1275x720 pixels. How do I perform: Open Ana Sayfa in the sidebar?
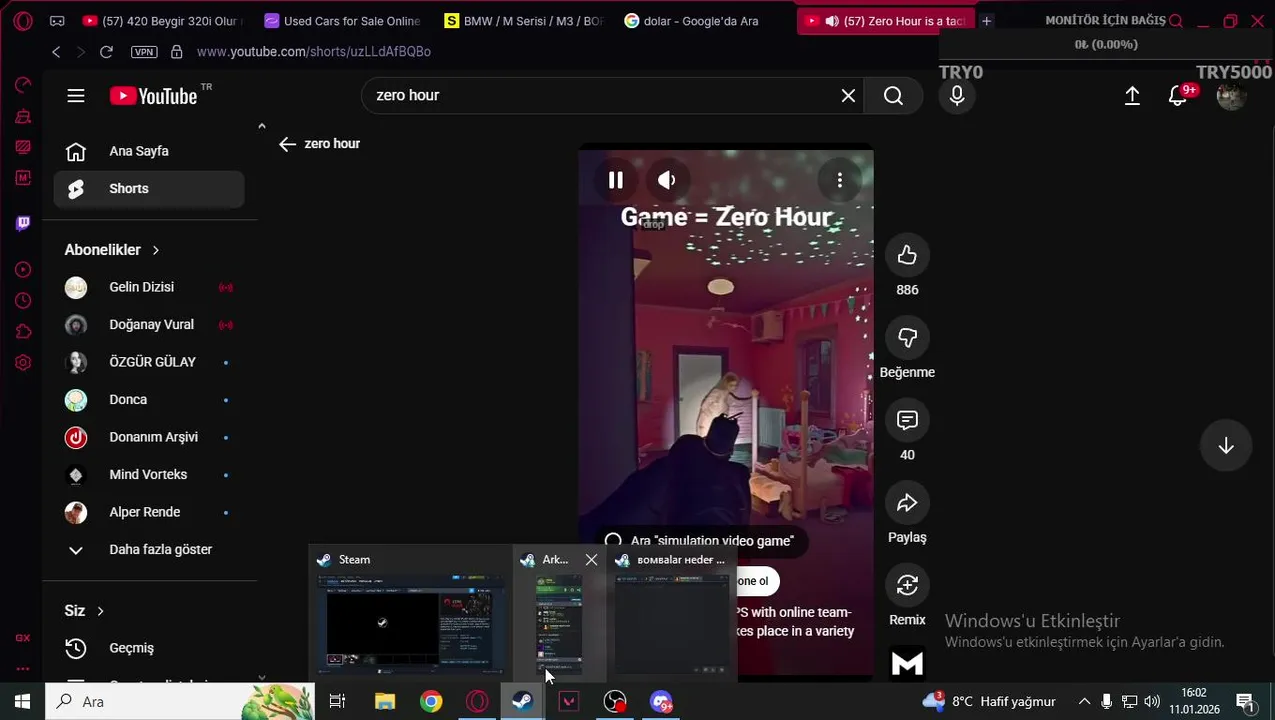149,152
